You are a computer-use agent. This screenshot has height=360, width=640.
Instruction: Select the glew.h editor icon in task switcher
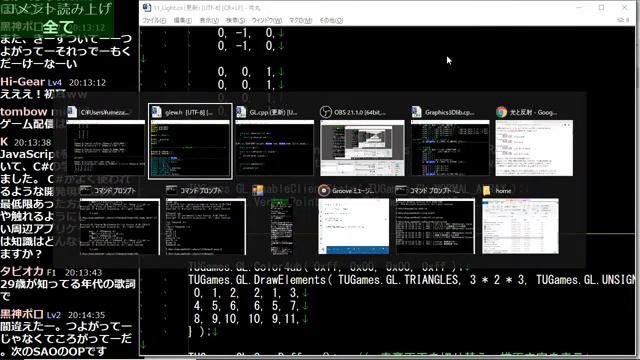click(x=157, y=112)
